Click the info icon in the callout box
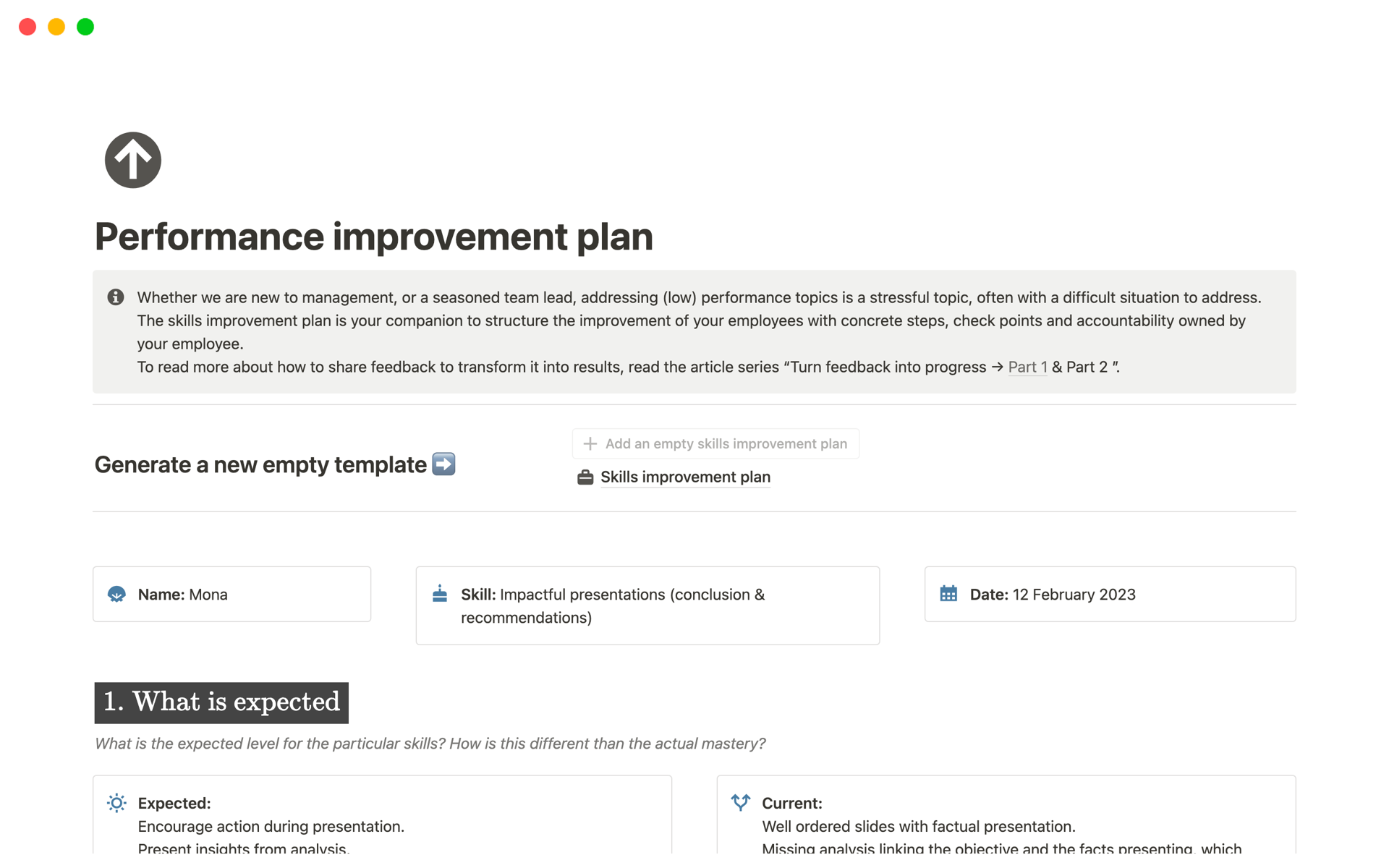1389x868 pixels. pos(116,297)
